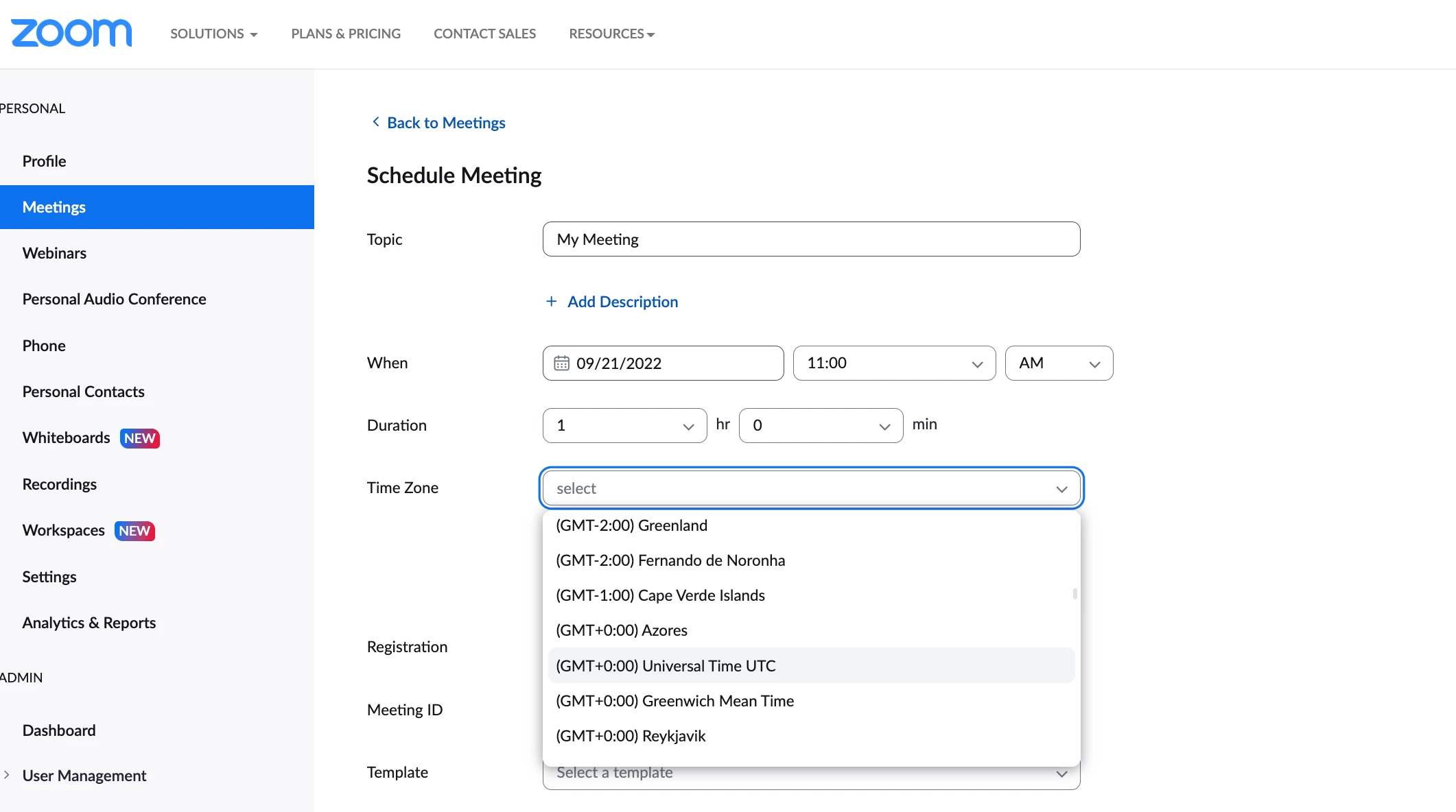Open Plans & Pricing page
This screenshot has height=812, width=1456.
coord(346,34)
